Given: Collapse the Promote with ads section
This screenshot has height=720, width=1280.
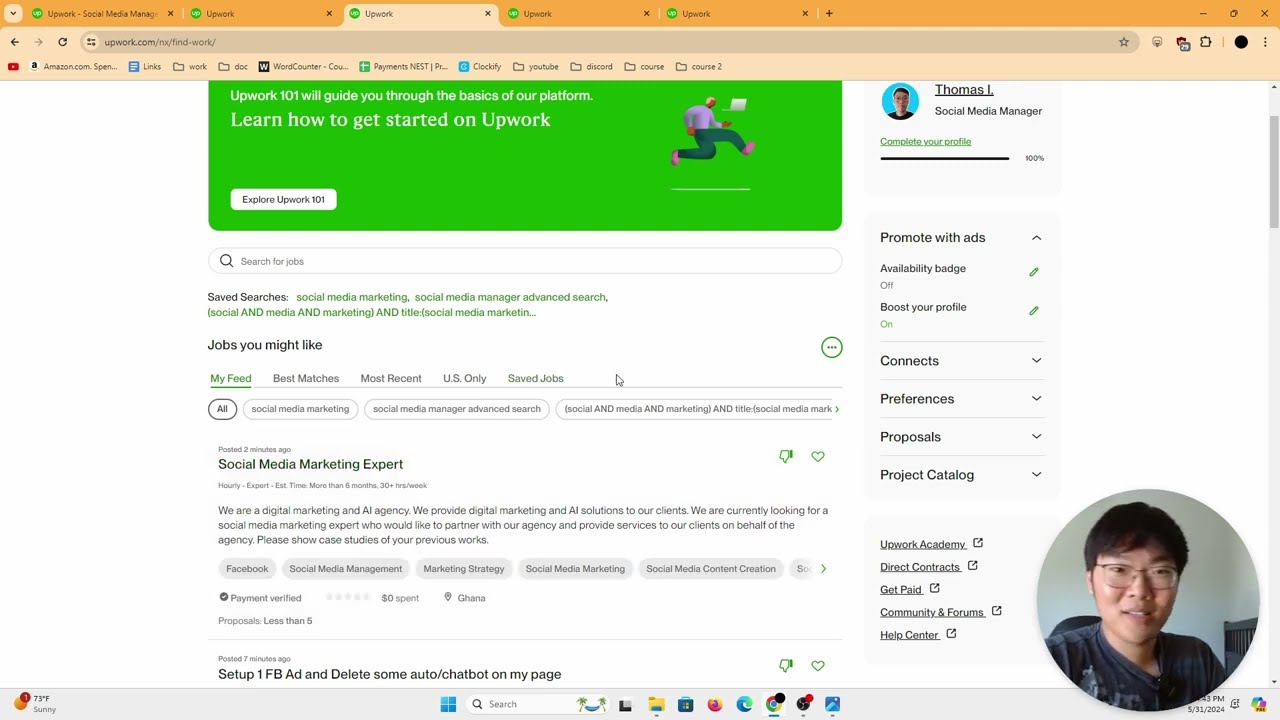Looking at the screenshot, I should tap(1036, 238).
